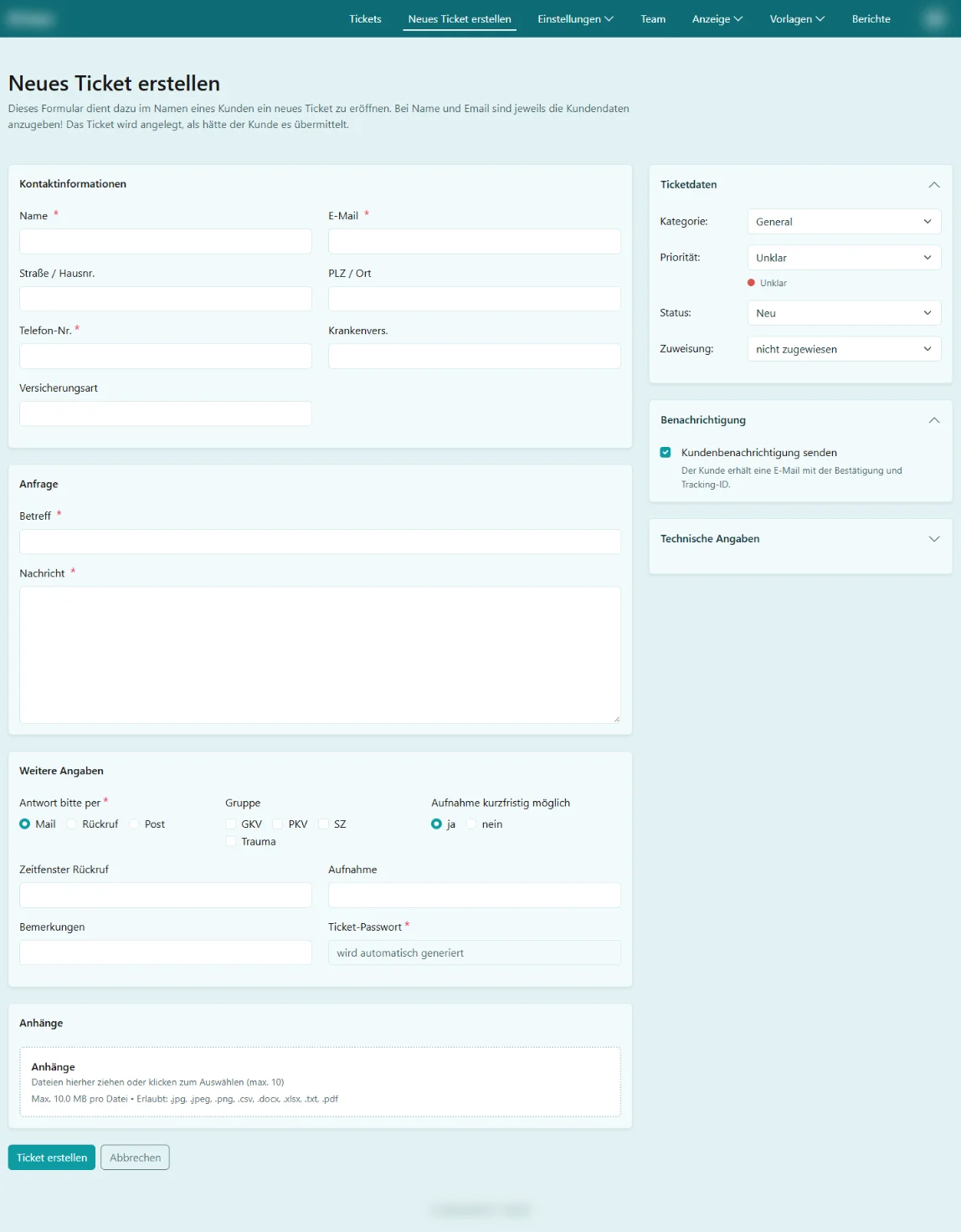
Task: Focus the Bemerkungen input field
Action: click(x=166, y=952)
